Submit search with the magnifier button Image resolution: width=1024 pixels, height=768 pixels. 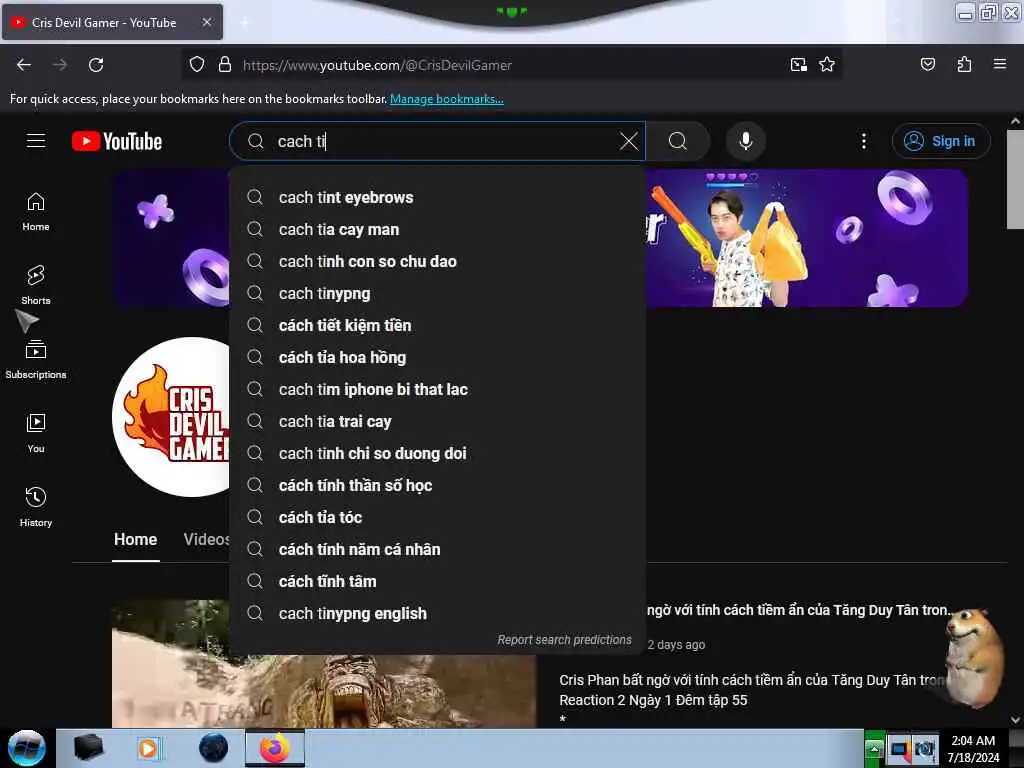point(678,140)
